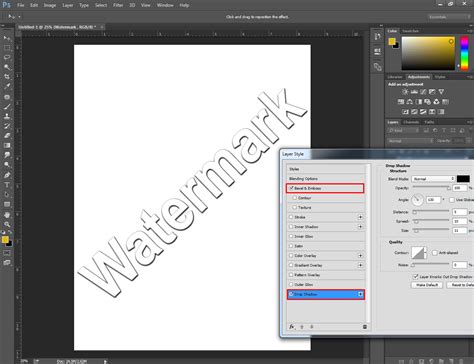This screenshot has height=364, width=474.
Task: Add a Levels adjustment
Action: (x=414, y=92)
